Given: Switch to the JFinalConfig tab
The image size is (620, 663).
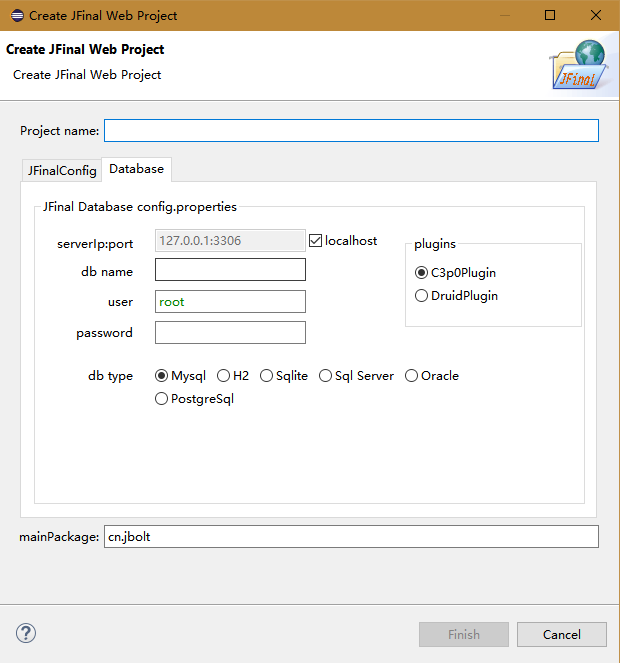Looking at the screenshot, I should (x=62, y=170).
